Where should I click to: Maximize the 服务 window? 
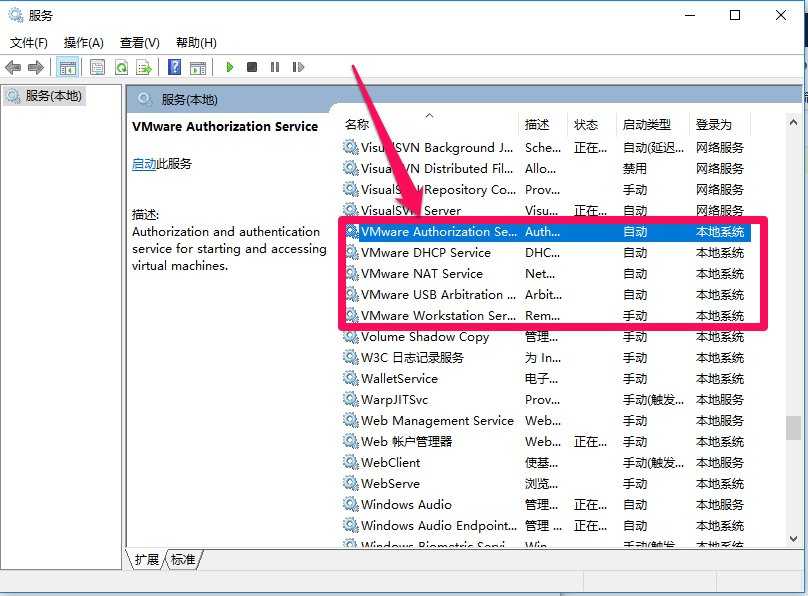(x=735, y=15)
